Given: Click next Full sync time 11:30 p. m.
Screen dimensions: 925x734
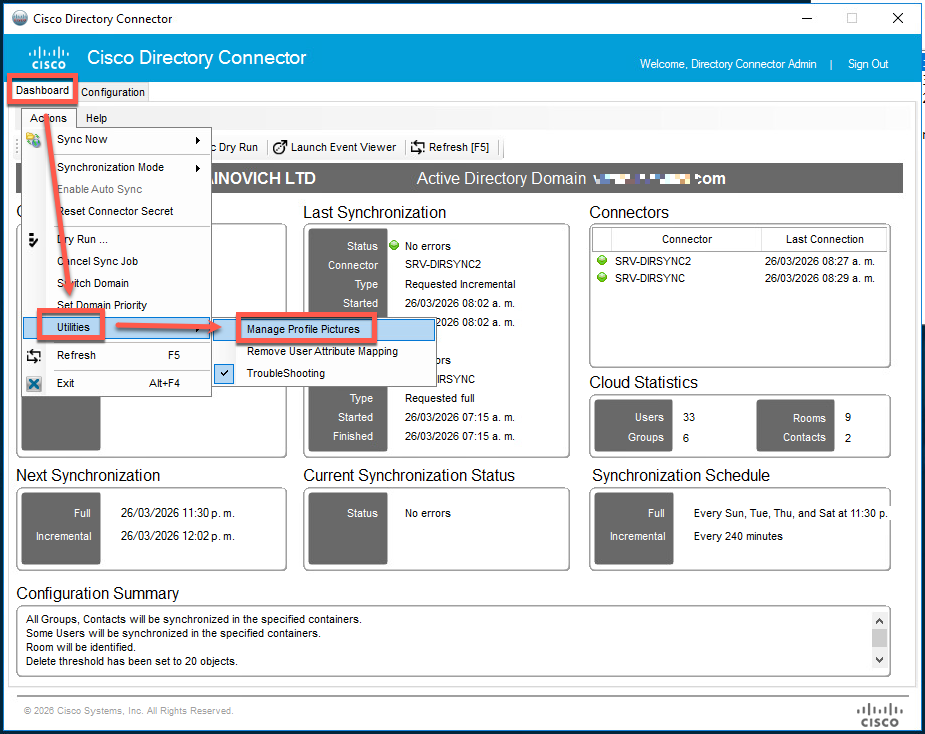Looking at the screenshot, I should [x=178, y=513].
